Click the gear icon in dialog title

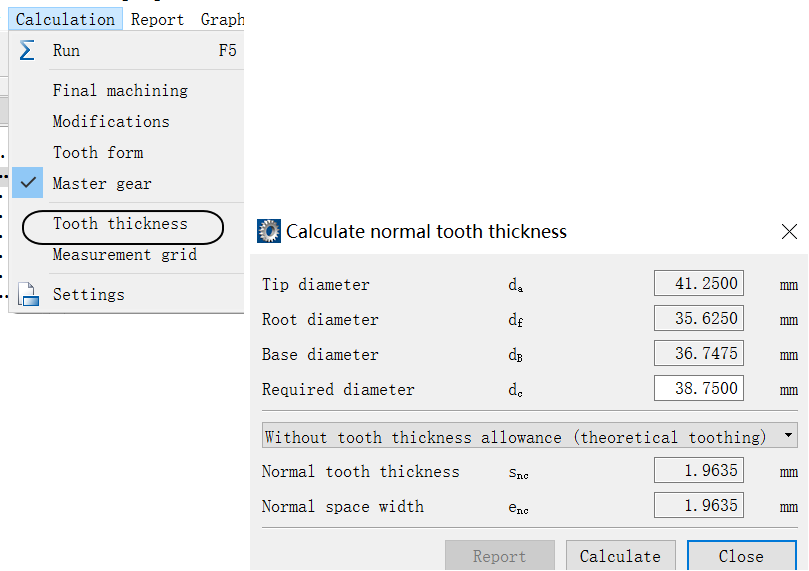269,231
